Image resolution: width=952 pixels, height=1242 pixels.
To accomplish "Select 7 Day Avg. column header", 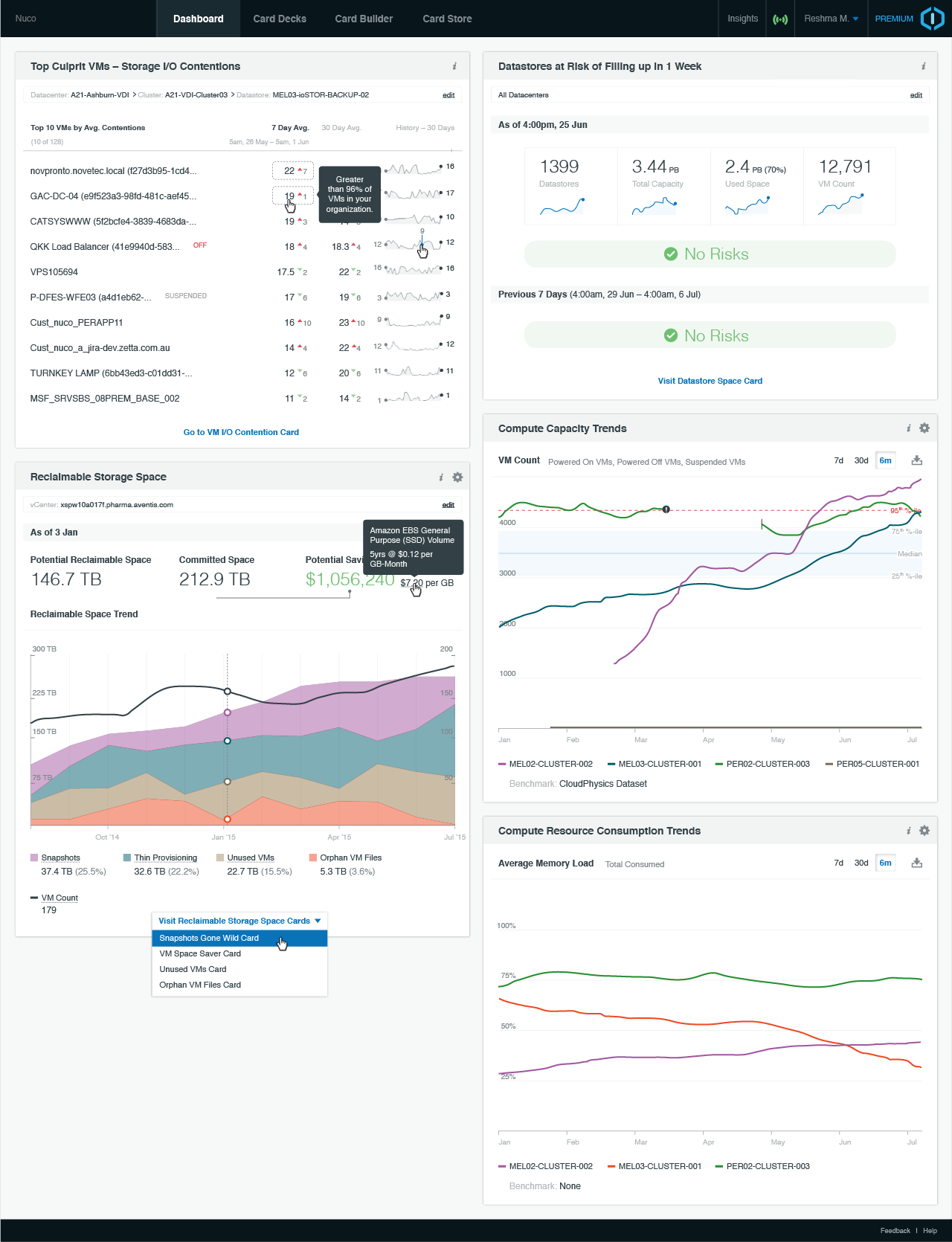I will click(x=290, y=128).
